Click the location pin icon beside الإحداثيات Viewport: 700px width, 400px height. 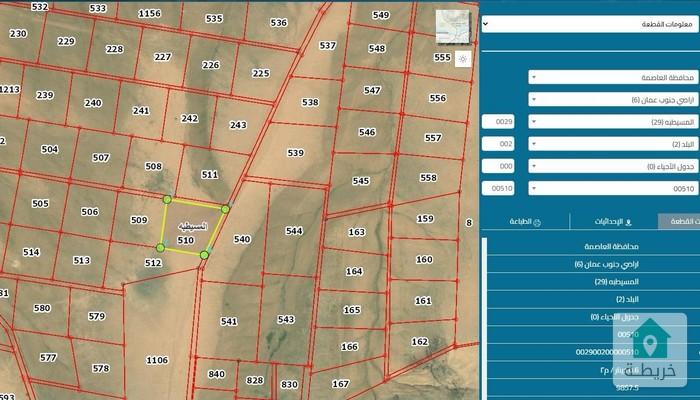coord(629,222)
